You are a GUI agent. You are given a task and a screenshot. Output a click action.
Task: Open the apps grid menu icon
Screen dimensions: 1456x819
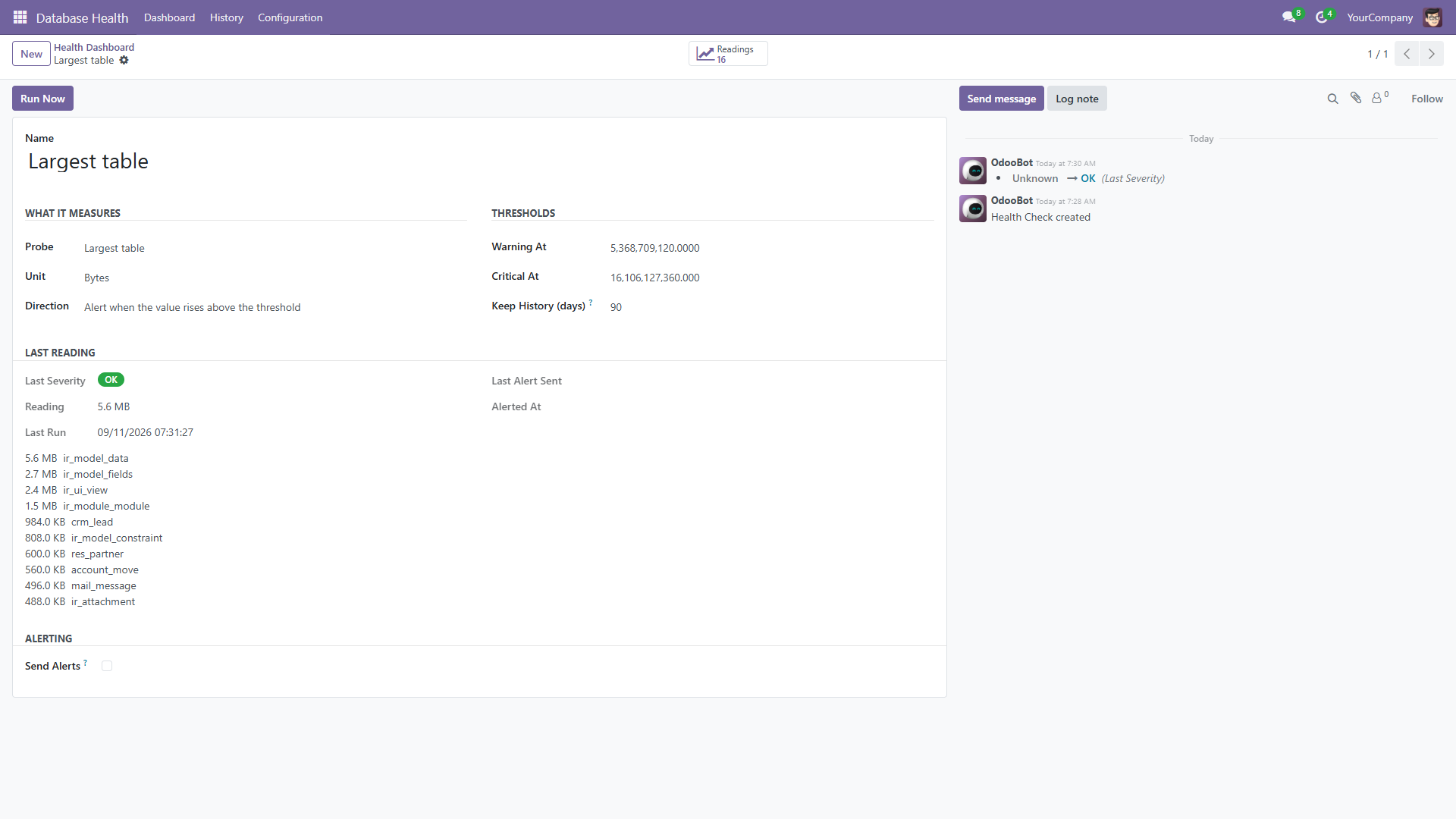20,17
